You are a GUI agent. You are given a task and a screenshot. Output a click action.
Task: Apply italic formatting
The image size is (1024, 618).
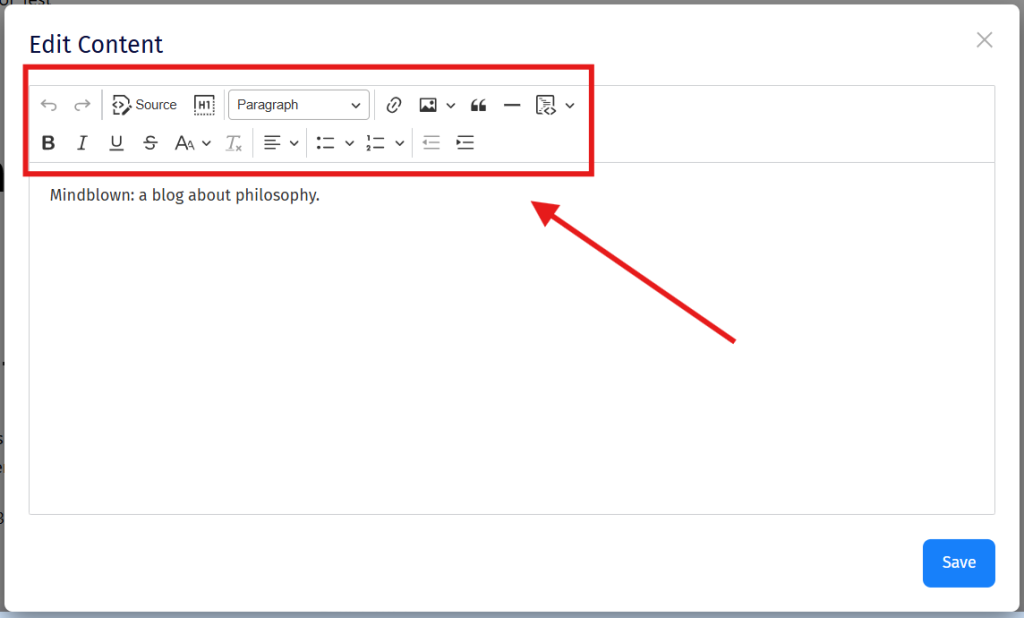tap(82, 143)
